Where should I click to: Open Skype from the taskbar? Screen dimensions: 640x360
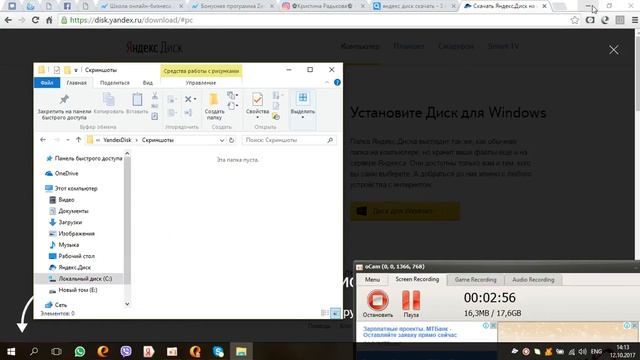[x=218, y=351]
